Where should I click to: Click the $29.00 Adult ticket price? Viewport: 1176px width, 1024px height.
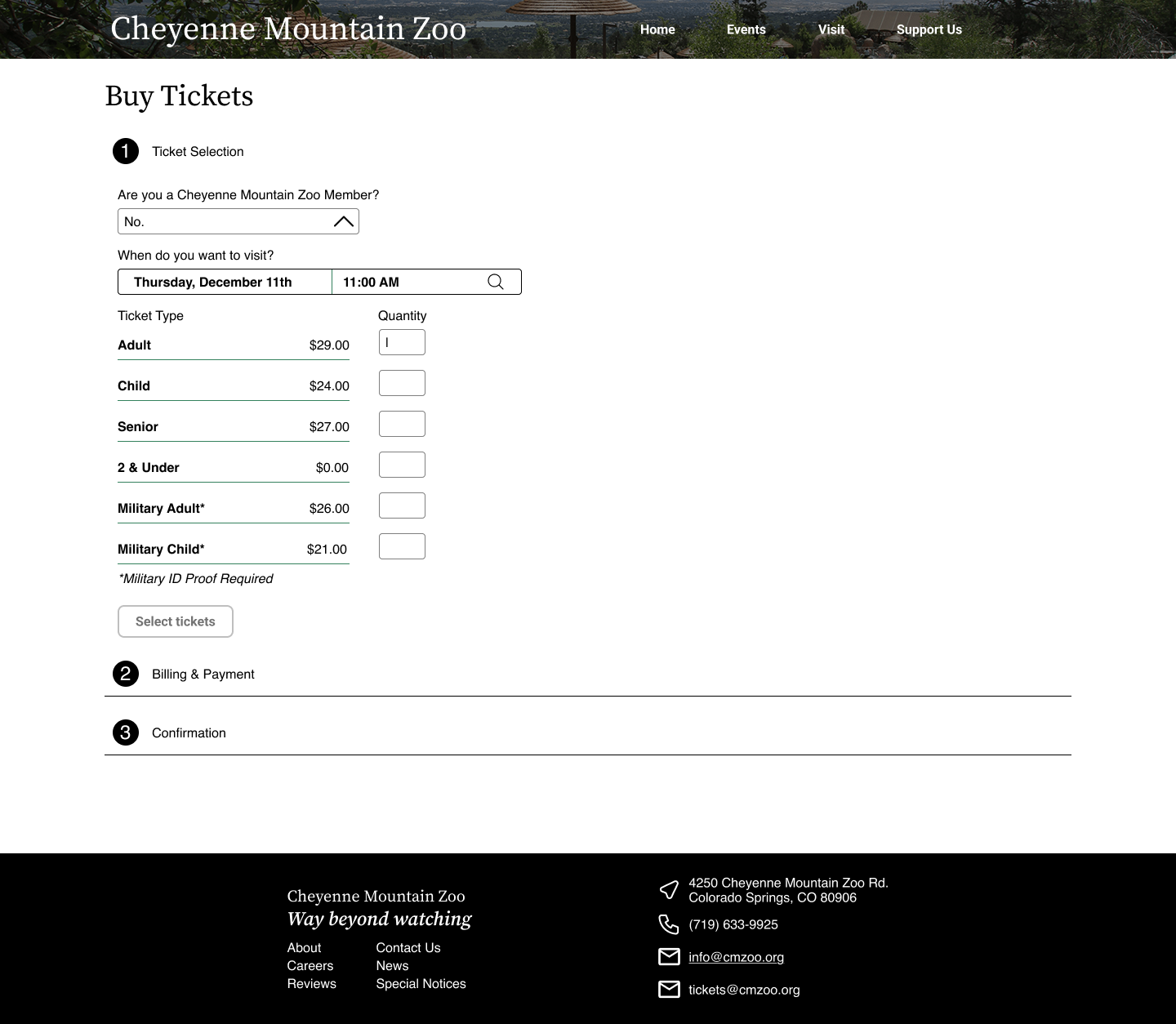(329, 345)
